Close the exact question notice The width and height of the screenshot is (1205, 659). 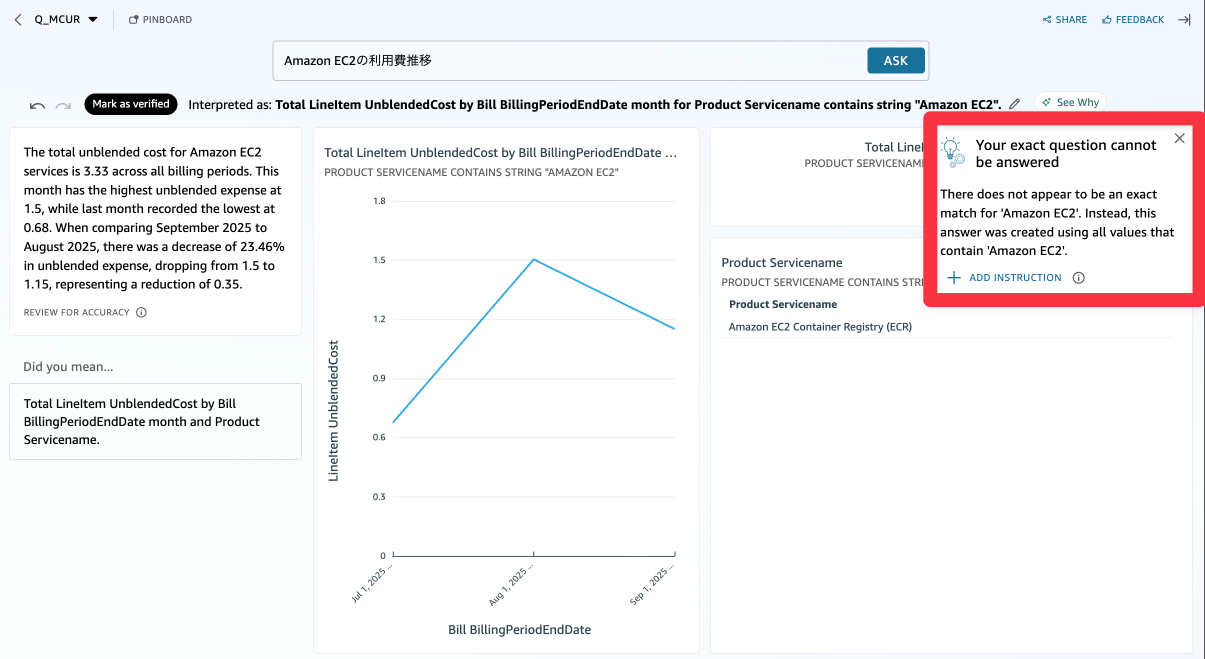coord(1180,138)
